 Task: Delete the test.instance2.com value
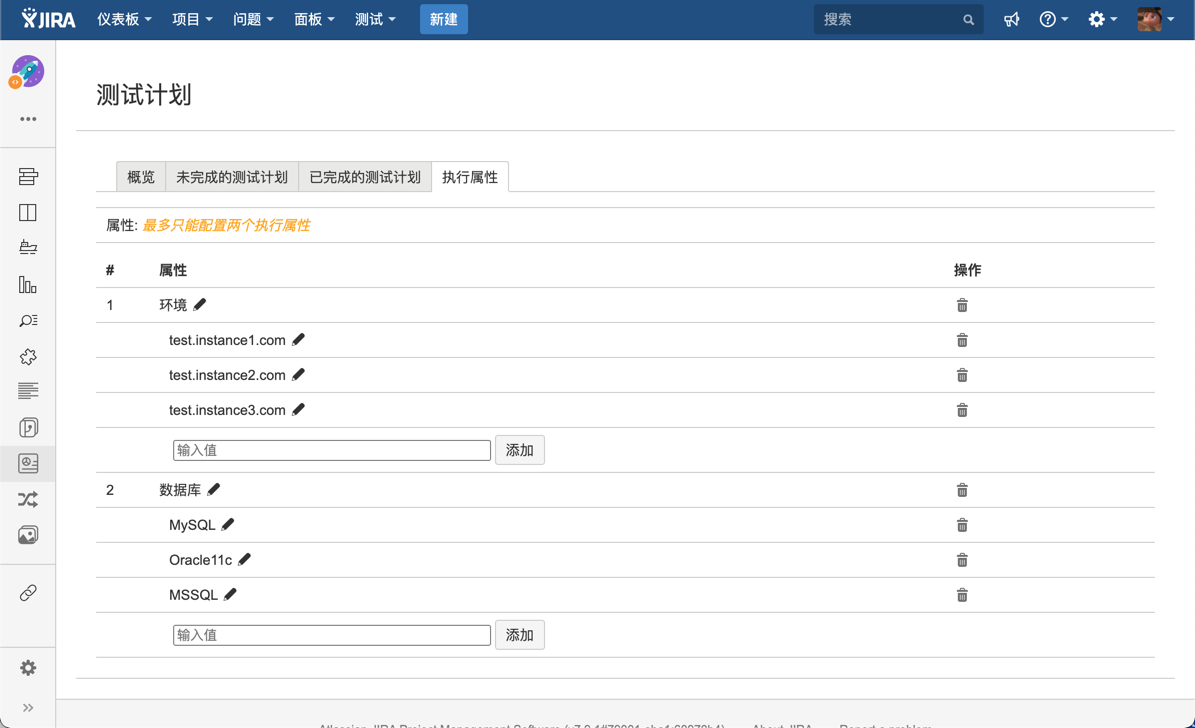point(962,375)
